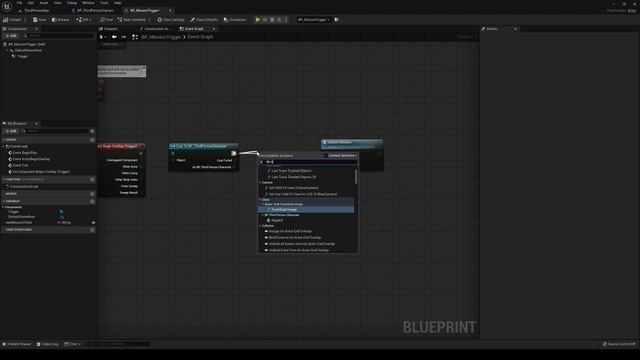Screen dimensions: 640x360
Task: Open play options three-dot menu
Action: pyautogui.click(x=286, y=20)
